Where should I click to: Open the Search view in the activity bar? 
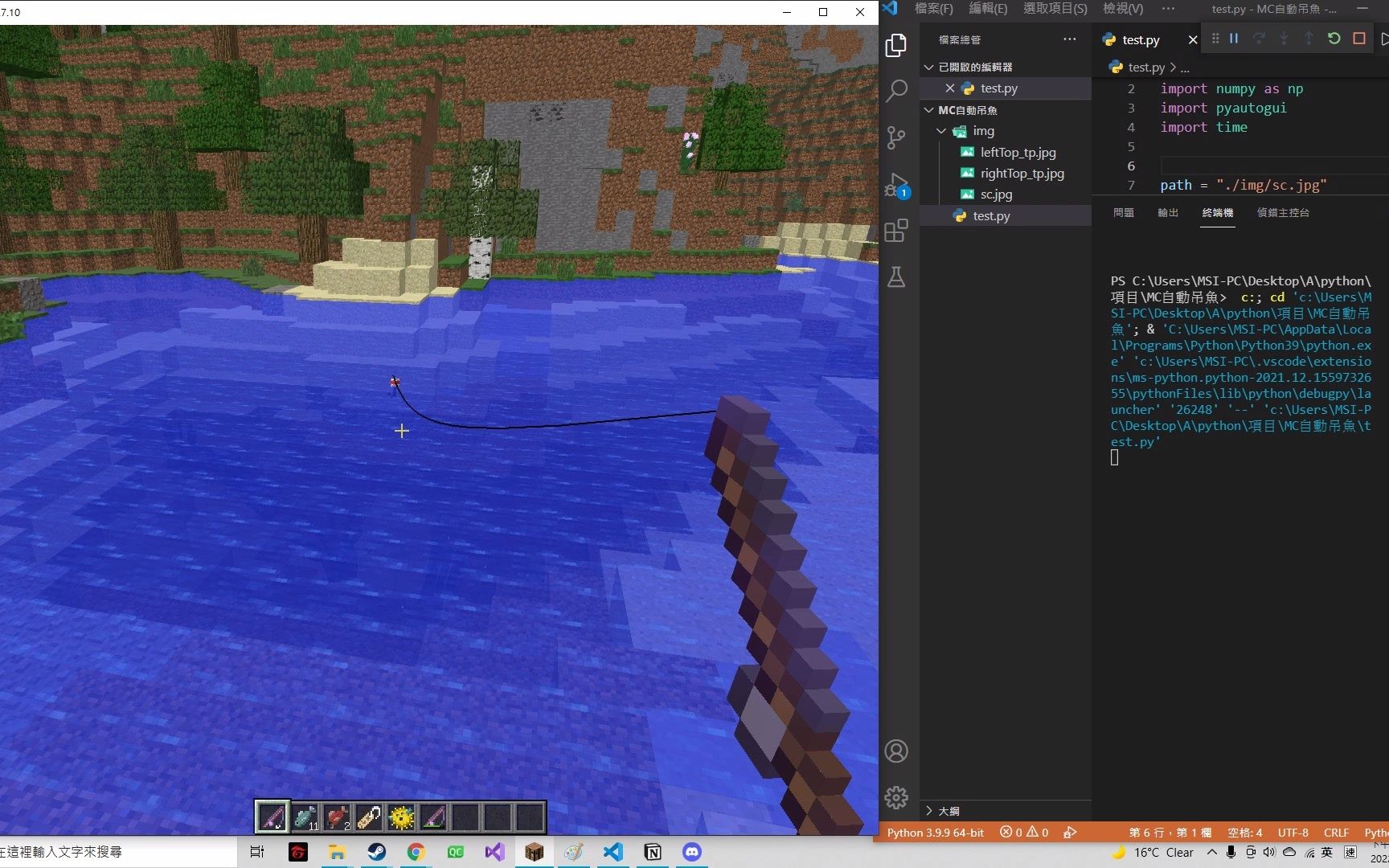pyautogui.click(x=897, y=91)
